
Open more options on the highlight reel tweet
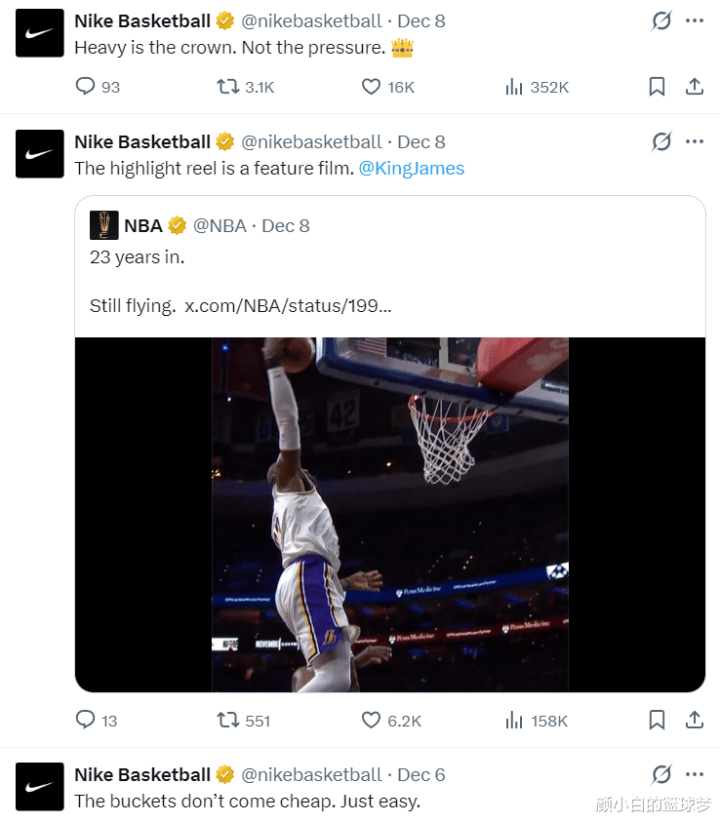[694, 142]
